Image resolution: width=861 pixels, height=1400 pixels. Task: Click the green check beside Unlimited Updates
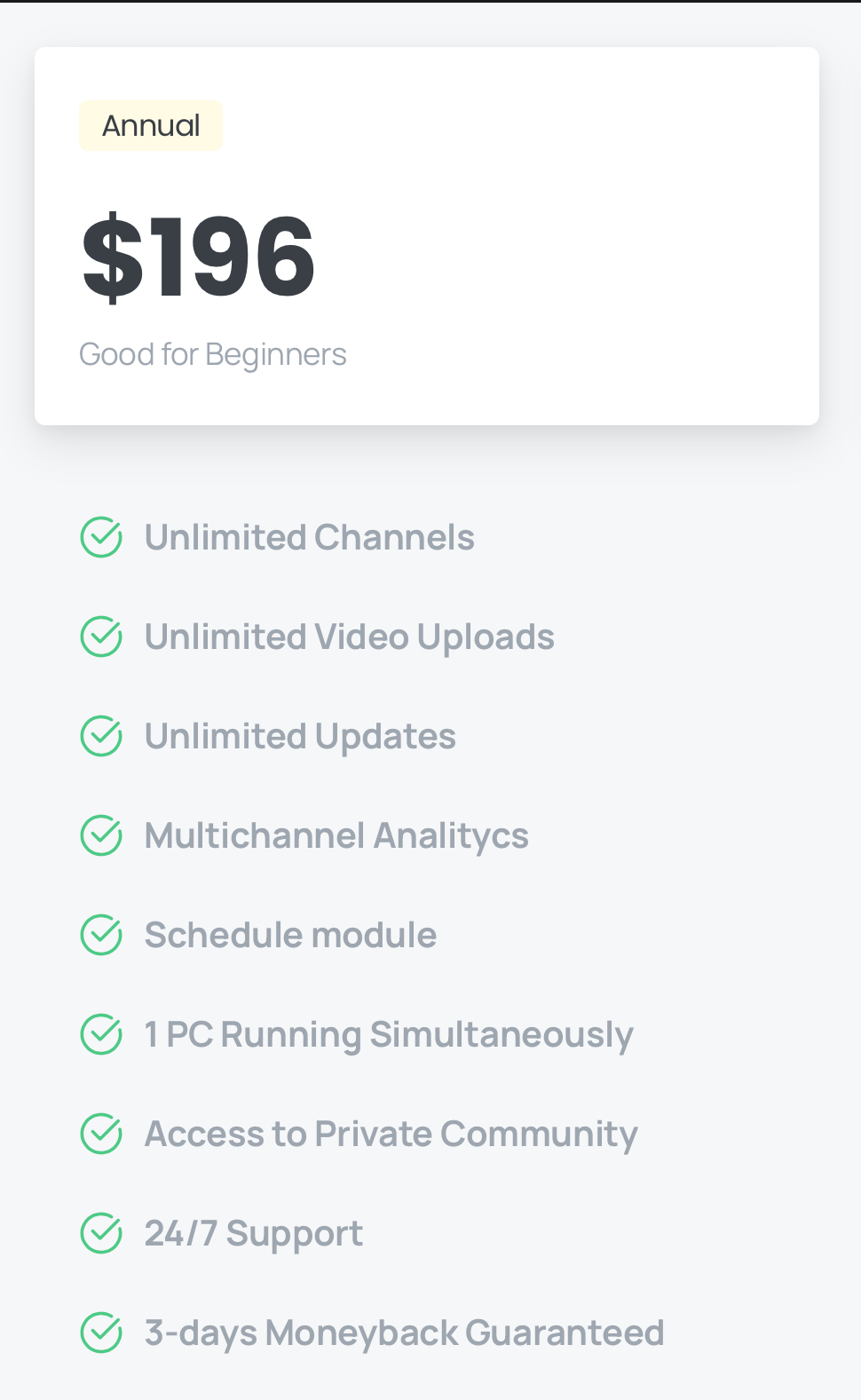tap(101, 736)
